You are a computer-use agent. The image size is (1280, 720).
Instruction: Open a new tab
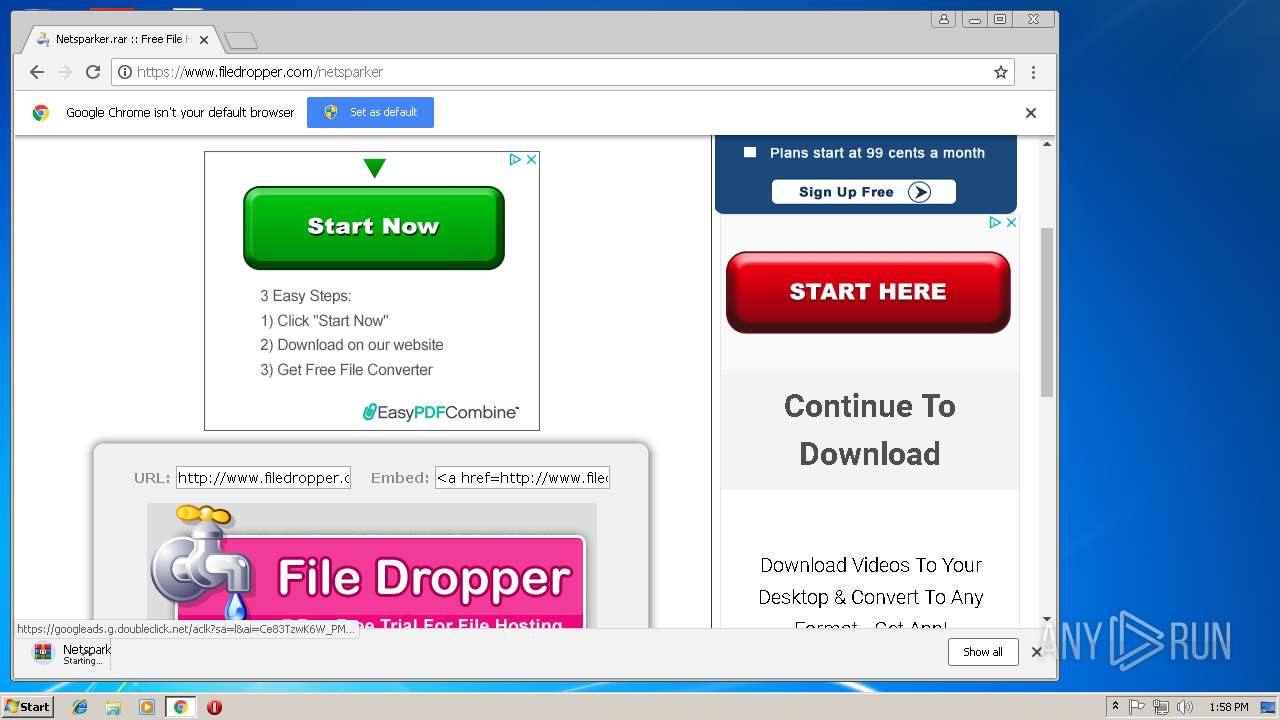(241, 40)
